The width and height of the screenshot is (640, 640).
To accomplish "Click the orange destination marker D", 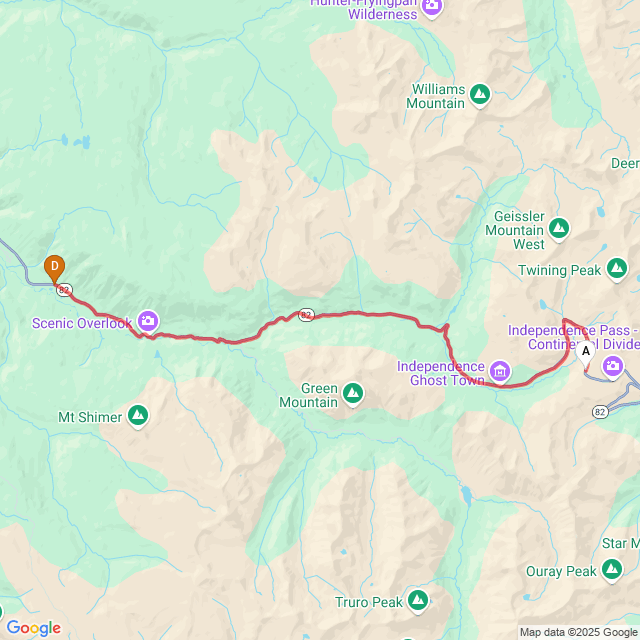I will [x=54, y=269].
